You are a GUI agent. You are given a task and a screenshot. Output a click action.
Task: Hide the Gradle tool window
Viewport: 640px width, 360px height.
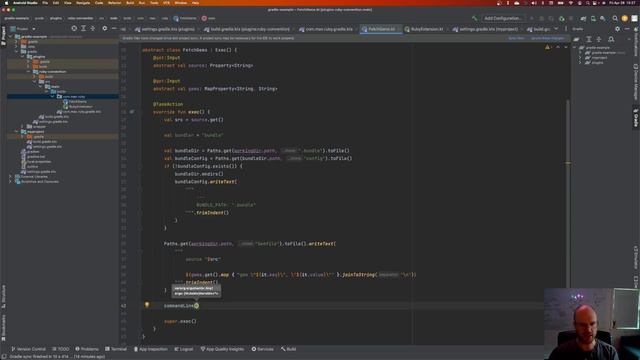click(627, 29)
